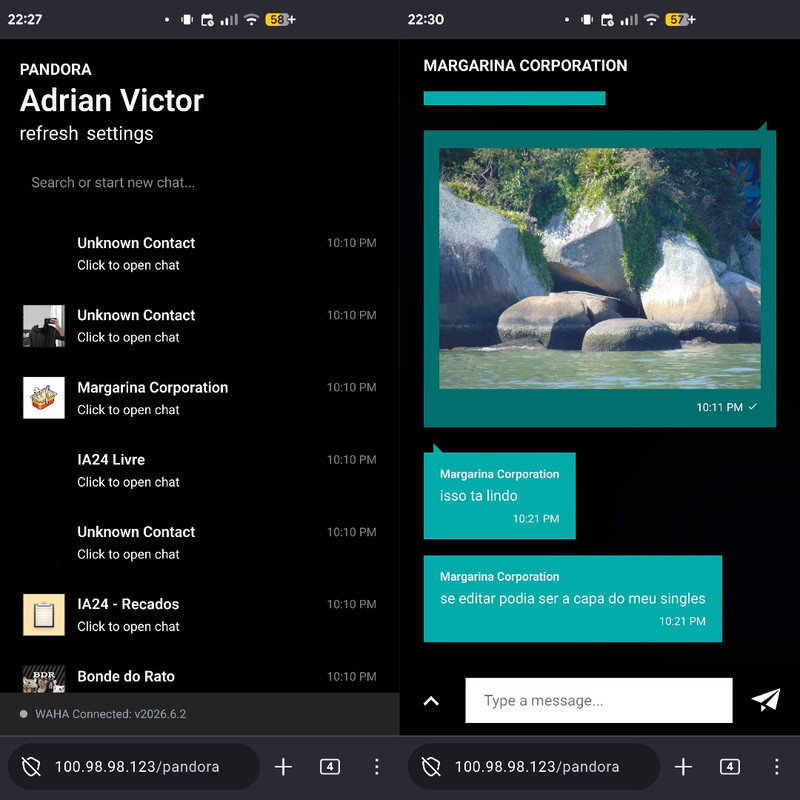
Task: Open new tab with left plus icon
Action: (283, 766)
